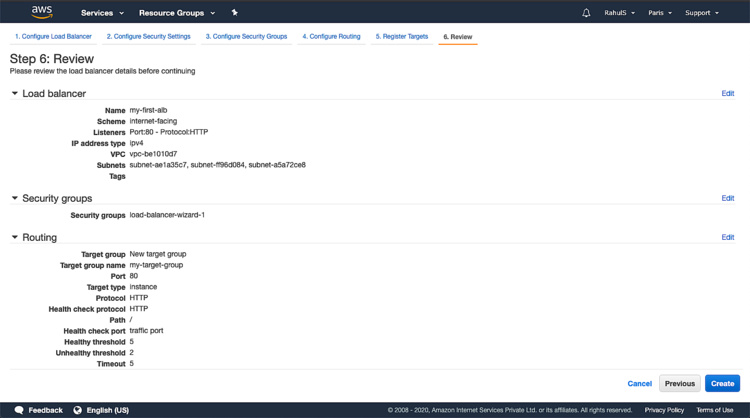Click the Feedback speech bubble icon
The height and width of the screenshot is (418, 750).
click(x=19, y=410)
